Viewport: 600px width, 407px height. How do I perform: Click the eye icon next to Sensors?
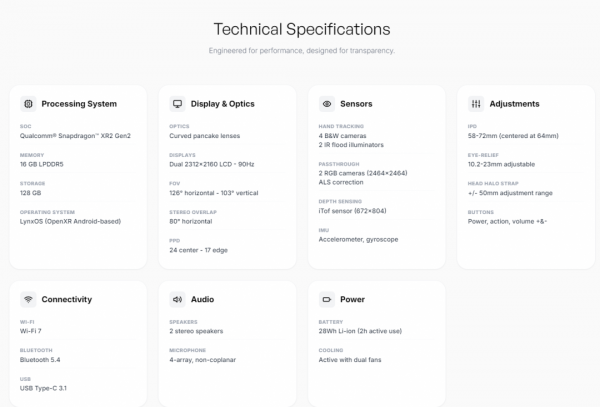tap(327, 103)
